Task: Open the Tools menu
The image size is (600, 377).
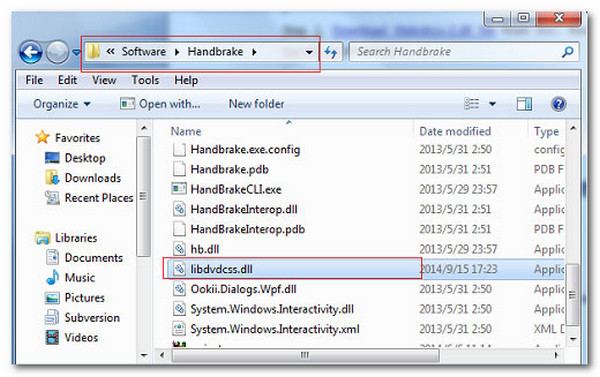Action: (x=145, y=80)
